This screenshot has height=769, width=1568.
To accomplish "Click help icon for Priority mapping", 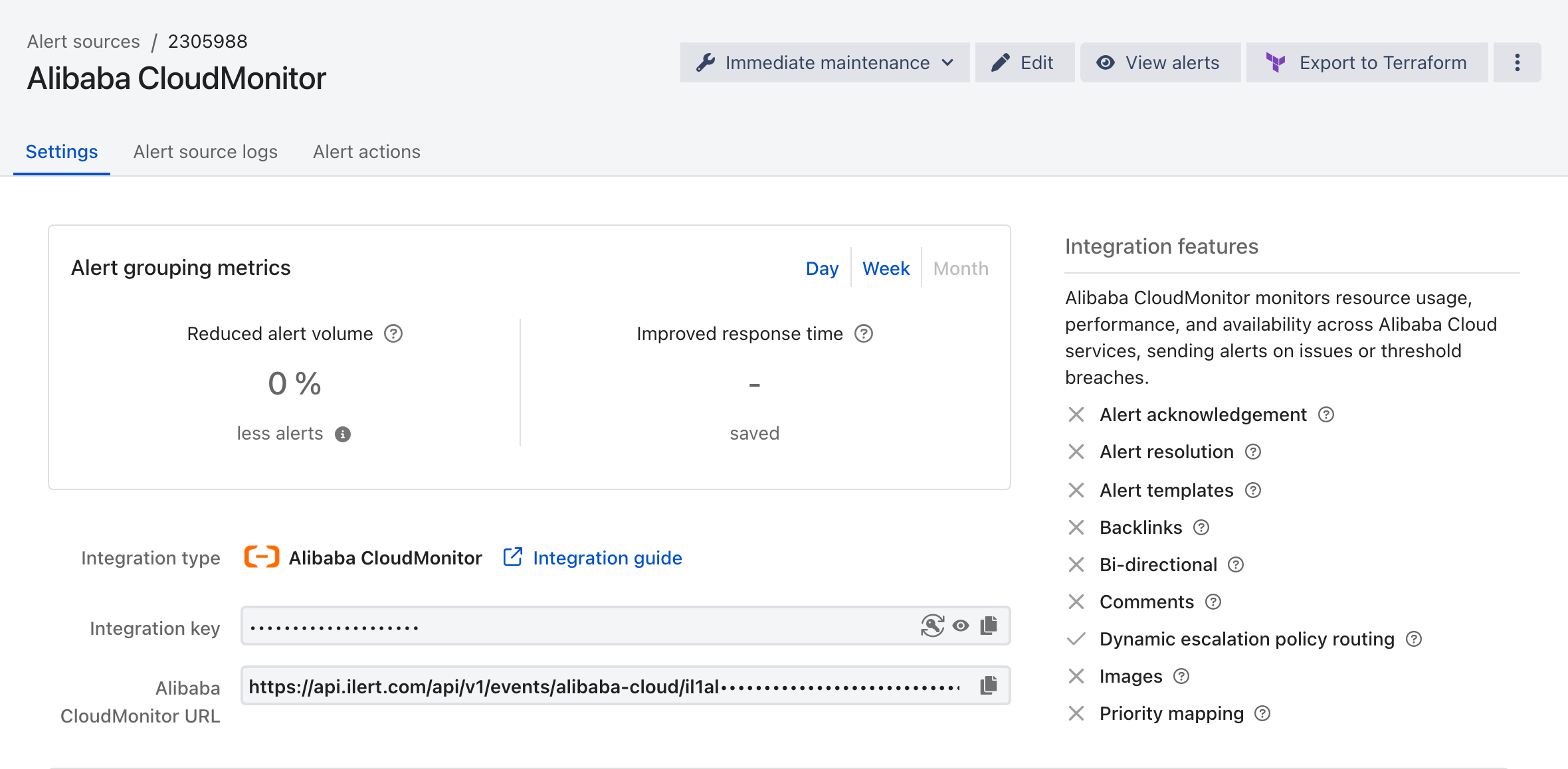I will tap(1262, 714).
